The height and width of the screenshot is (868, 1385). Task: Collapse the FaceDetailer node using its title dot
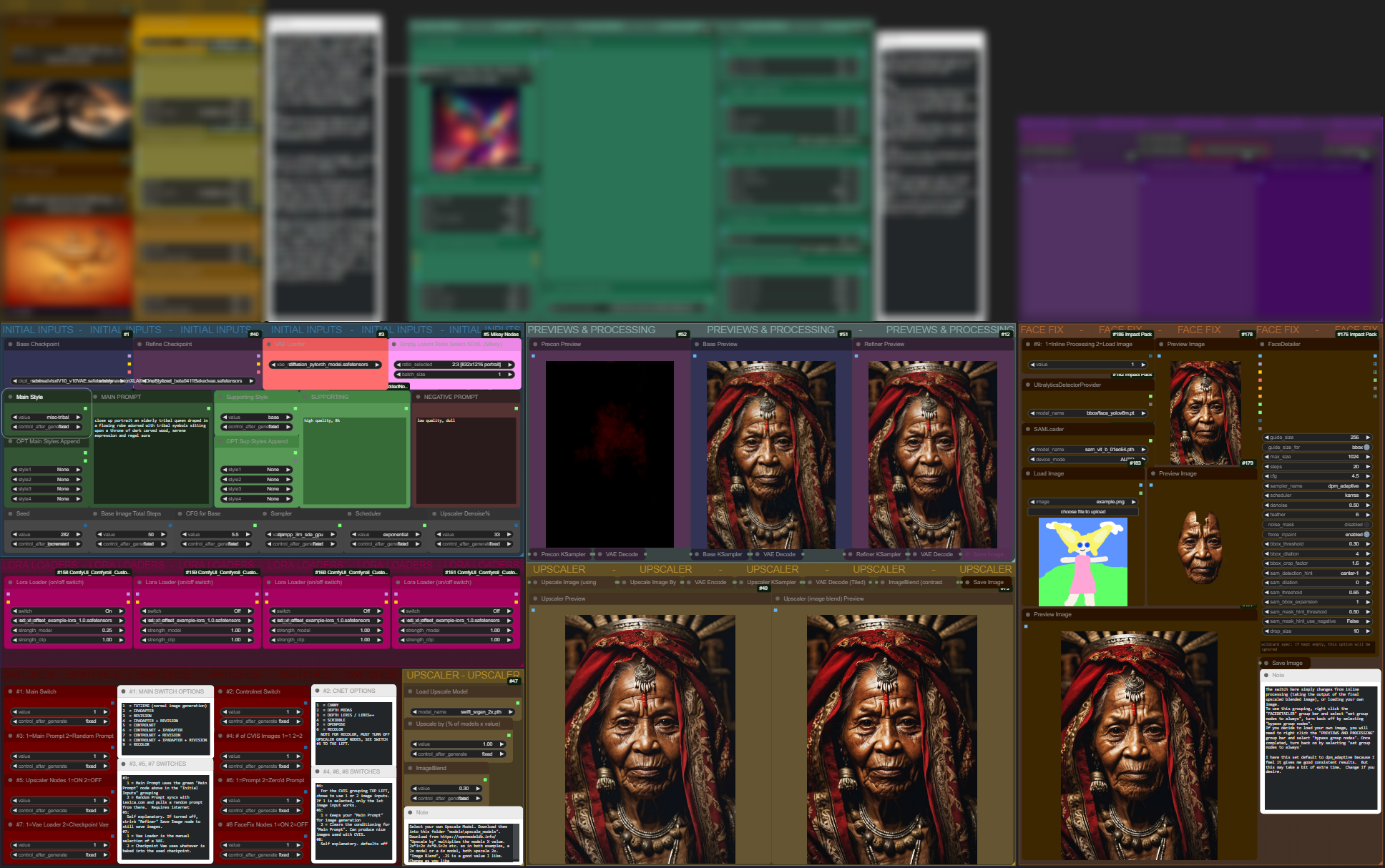click(1262, 345)
